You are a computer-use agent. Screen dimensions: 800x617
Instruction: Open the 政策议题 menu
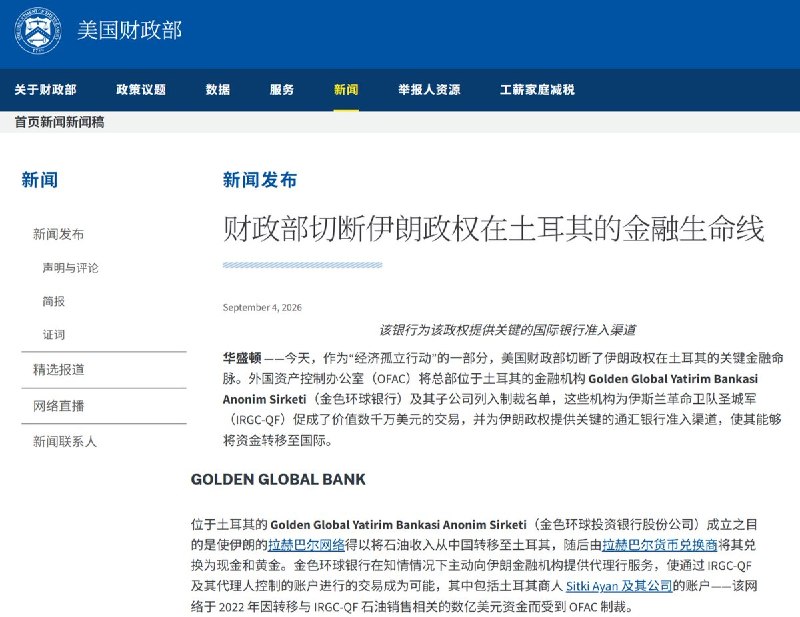[141, 90]
